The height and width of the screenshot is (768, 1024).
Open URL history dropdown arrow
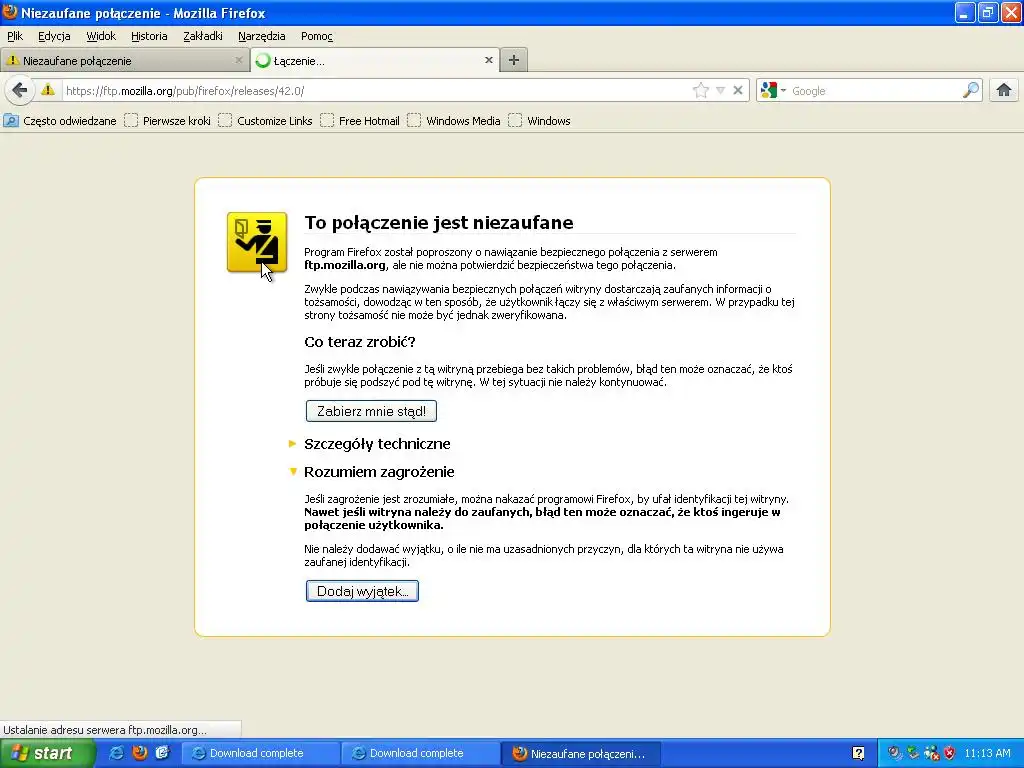click(720, 91)
